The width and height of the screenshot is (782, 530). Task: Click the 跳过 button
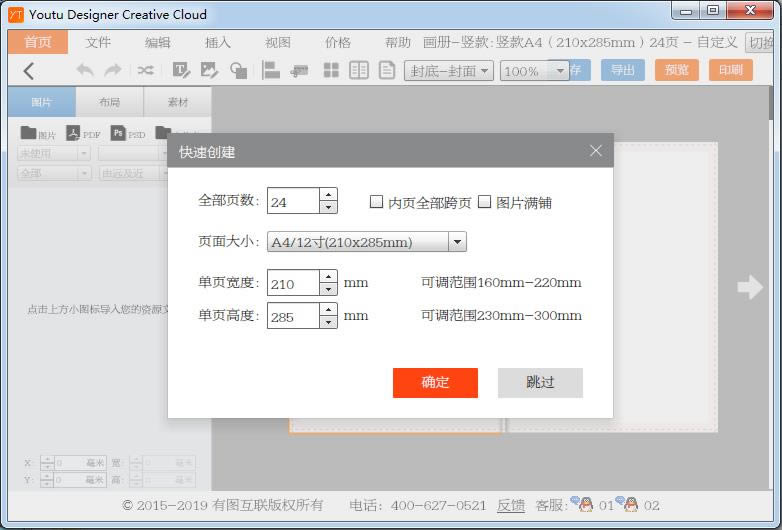540,382
